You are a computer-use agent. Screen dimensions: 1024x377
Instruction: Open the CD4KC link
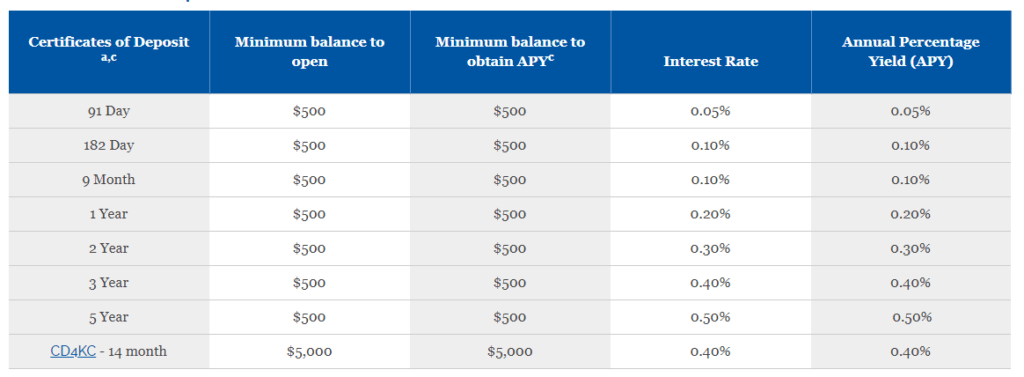coord(73,352)
